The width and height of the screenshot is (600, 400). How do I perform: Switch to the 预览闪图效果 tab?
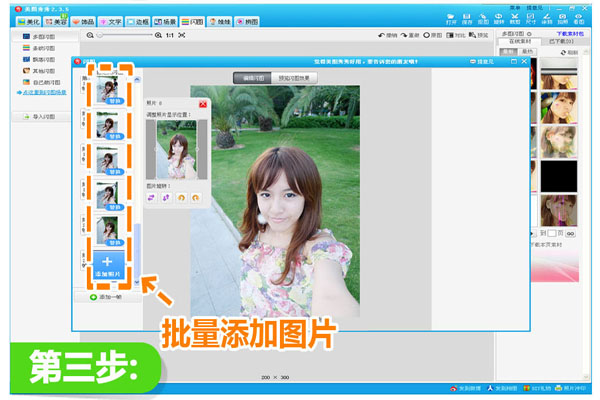pos(294,78)
